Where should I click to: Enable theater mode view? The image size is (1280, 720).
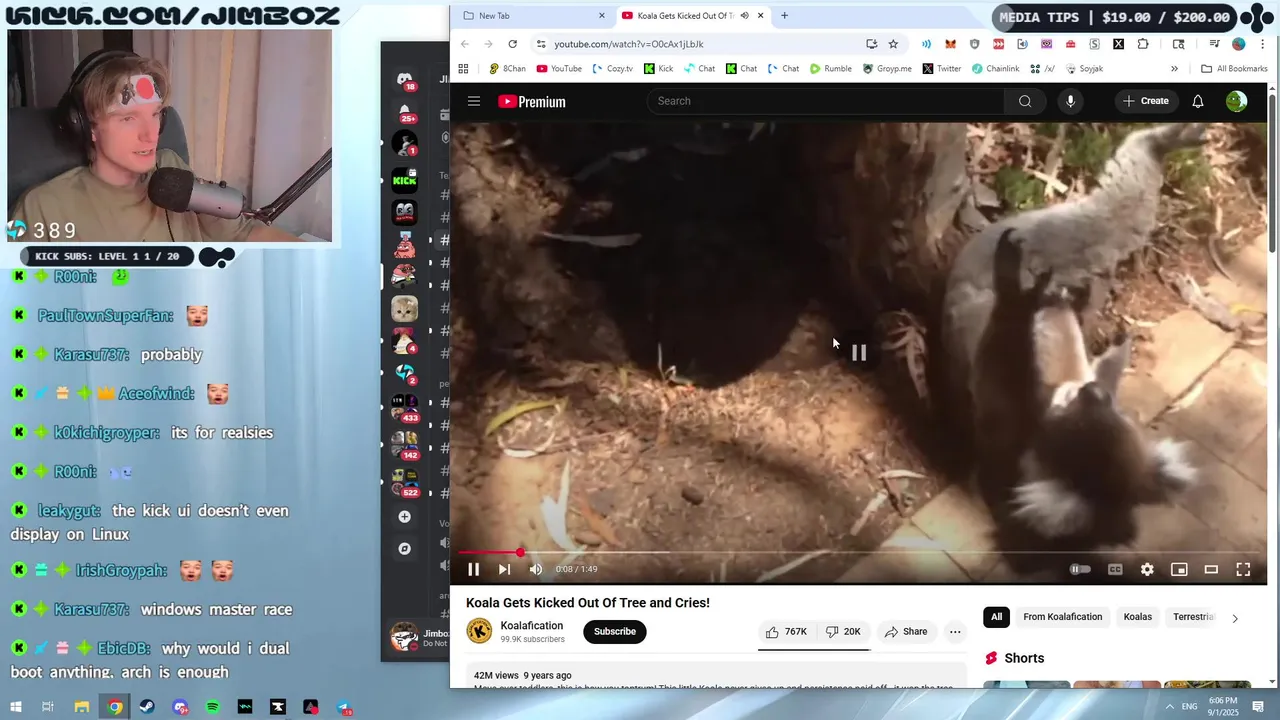coord(1211,569)
